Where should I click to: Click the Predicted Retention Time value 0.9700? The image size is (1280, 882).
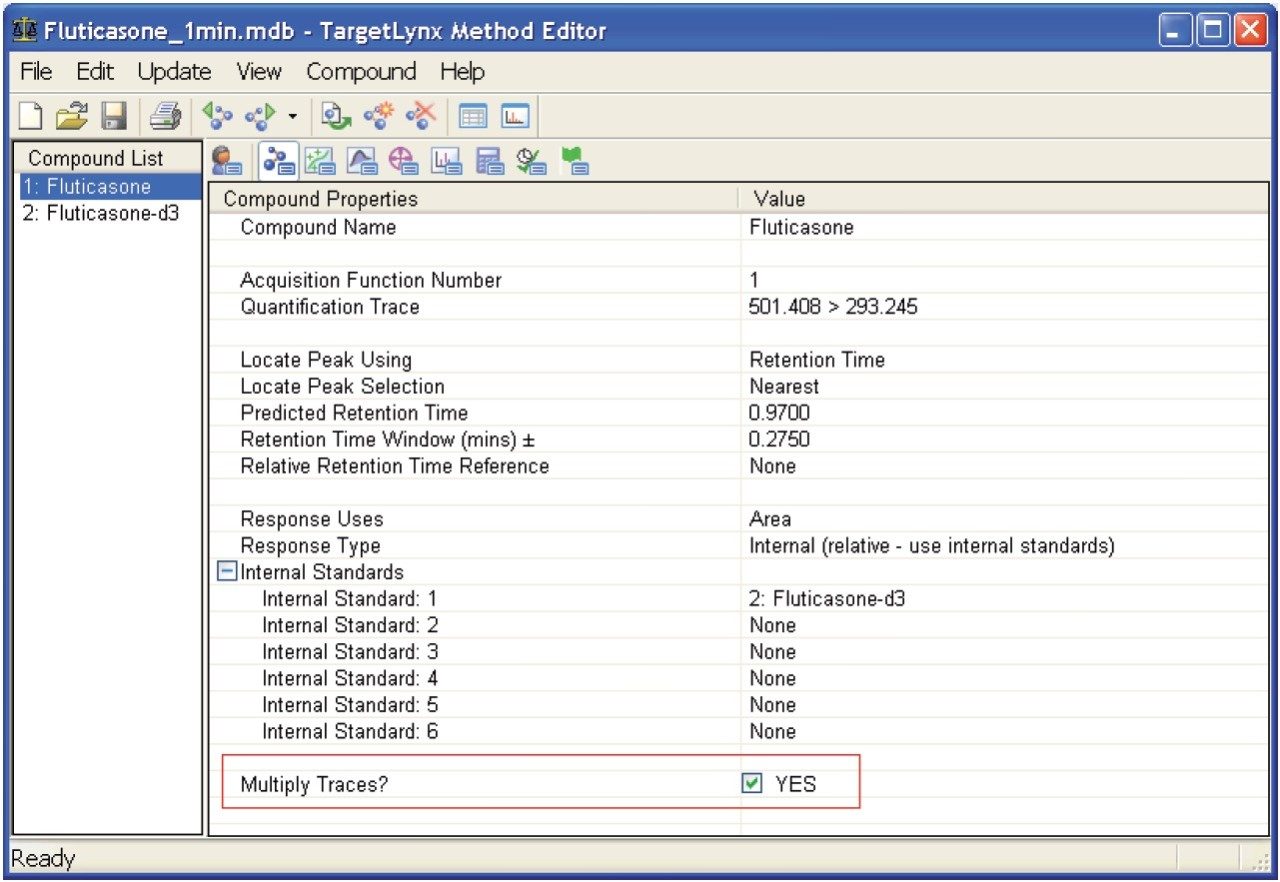coord(779,412)
